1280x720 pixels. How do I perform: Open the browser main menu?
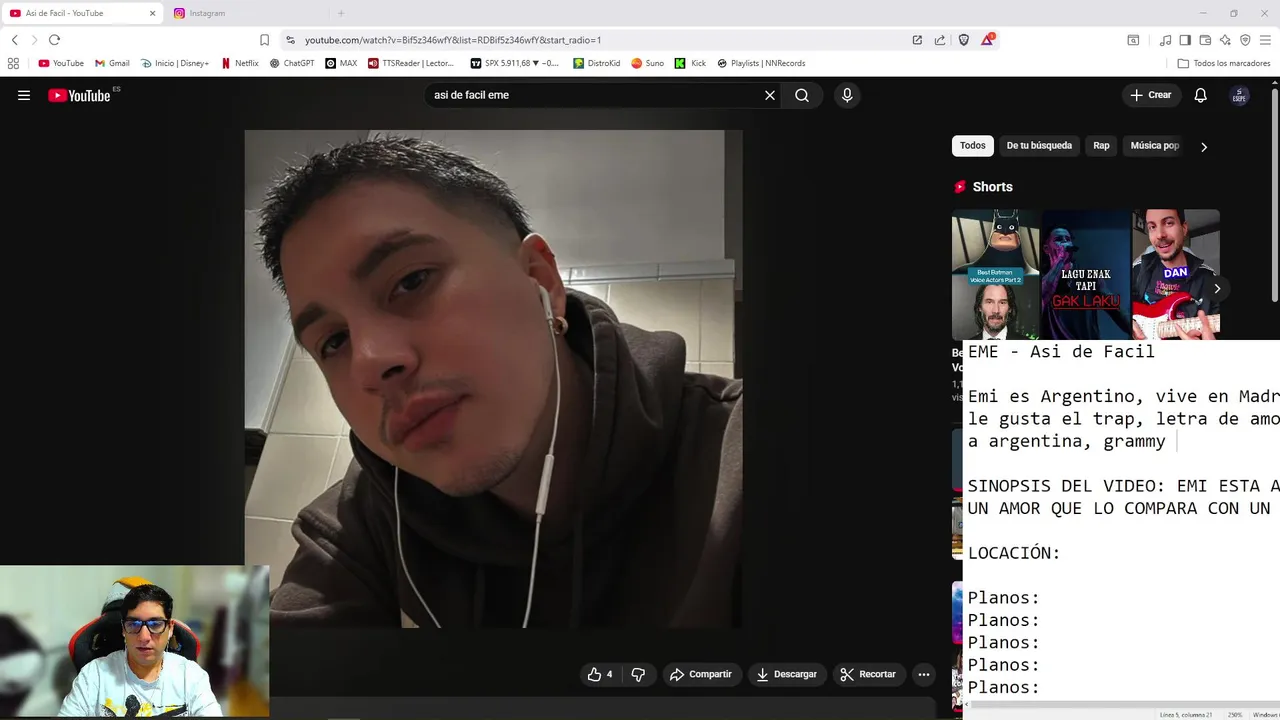(1265, 40)
